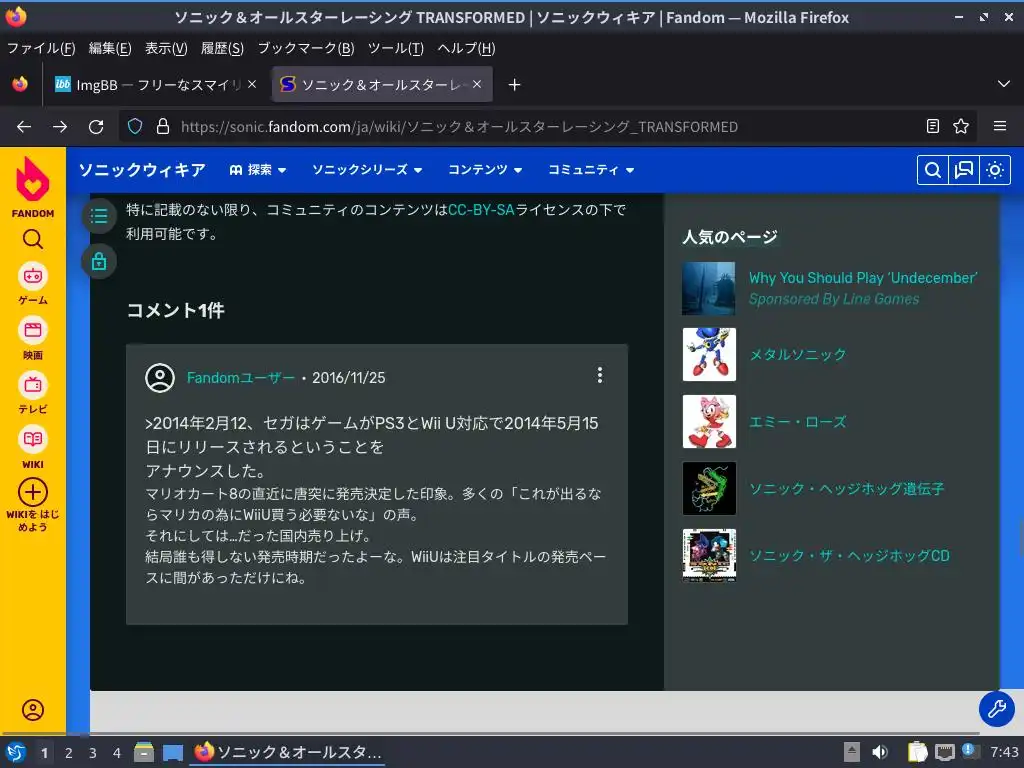Open the ツール(T) menu
Viewport: 1024px width, 768px height.
tap(396, 48)
